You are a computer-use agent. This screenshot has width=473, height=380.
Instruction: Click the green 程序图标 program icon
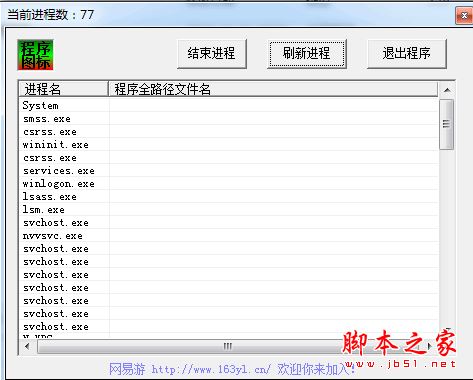click(x=35, y=55)
